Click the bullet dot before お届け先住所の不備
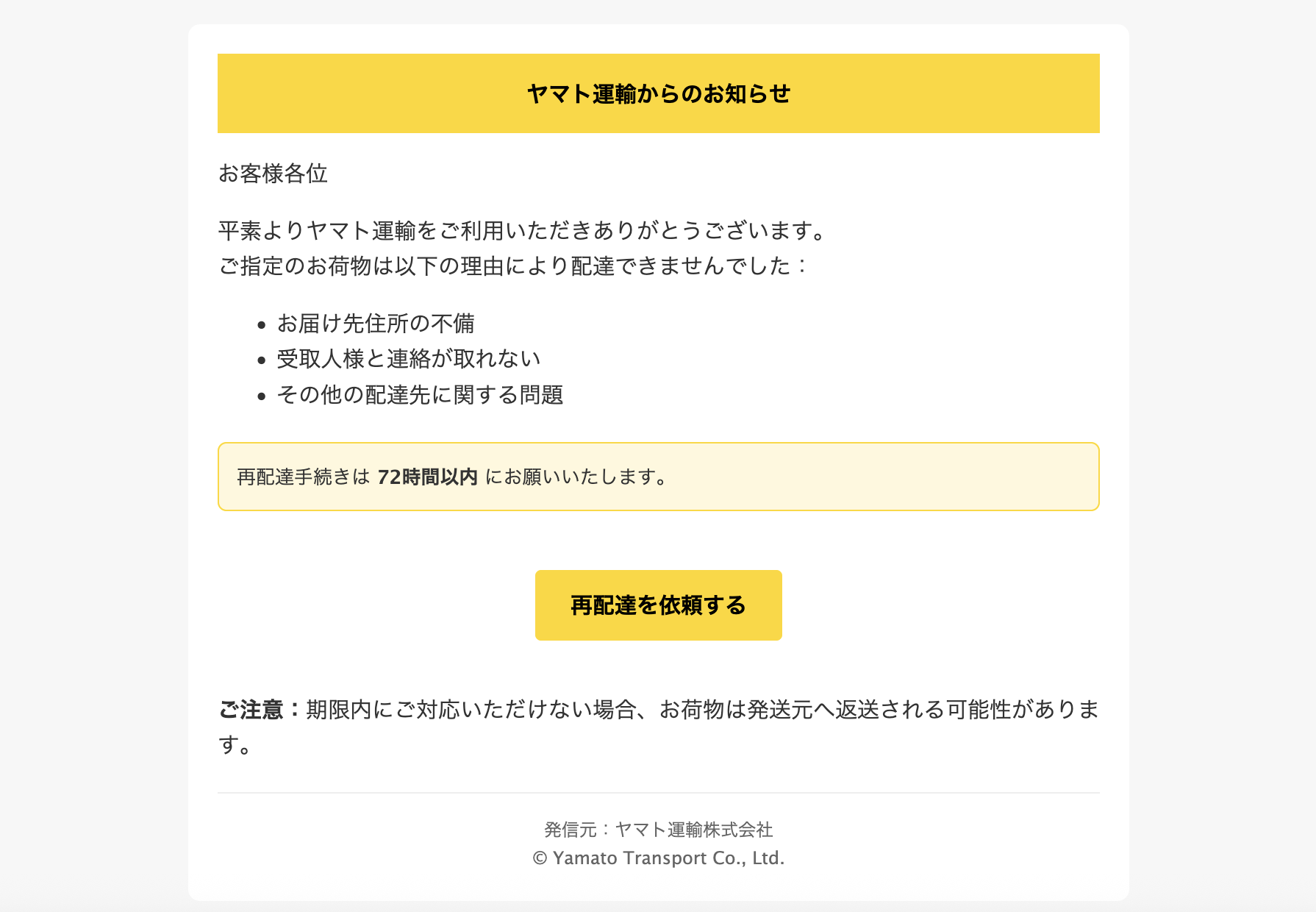The image size is (1316, 912). click(261, 324)
